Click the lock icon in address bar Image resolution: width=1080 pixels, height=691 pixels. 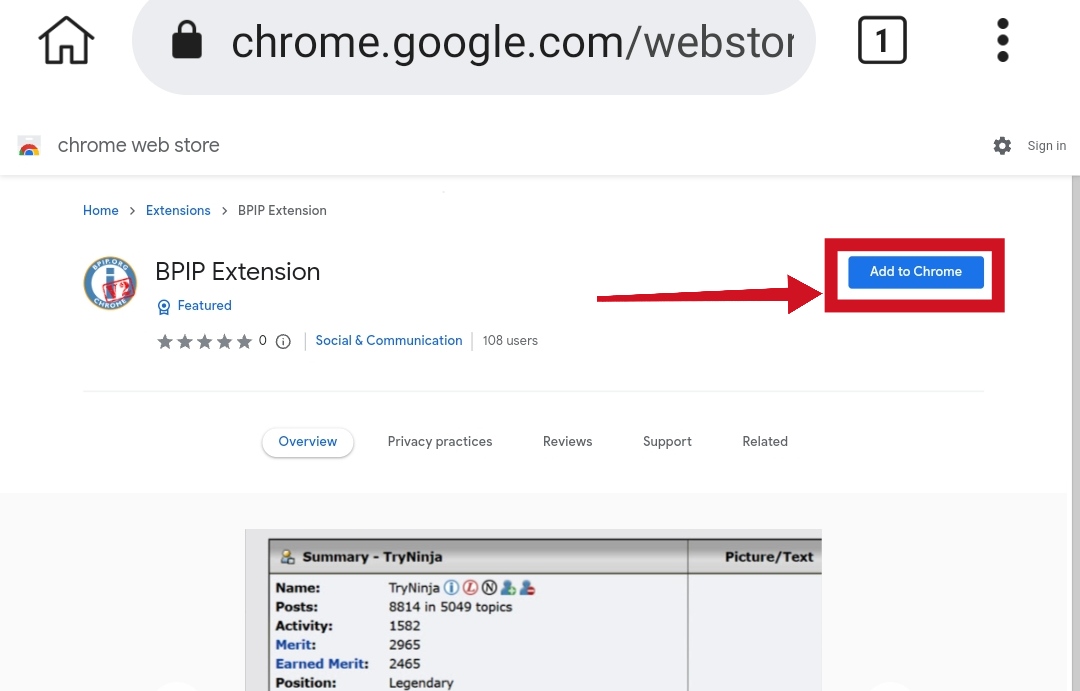[187, 40]
